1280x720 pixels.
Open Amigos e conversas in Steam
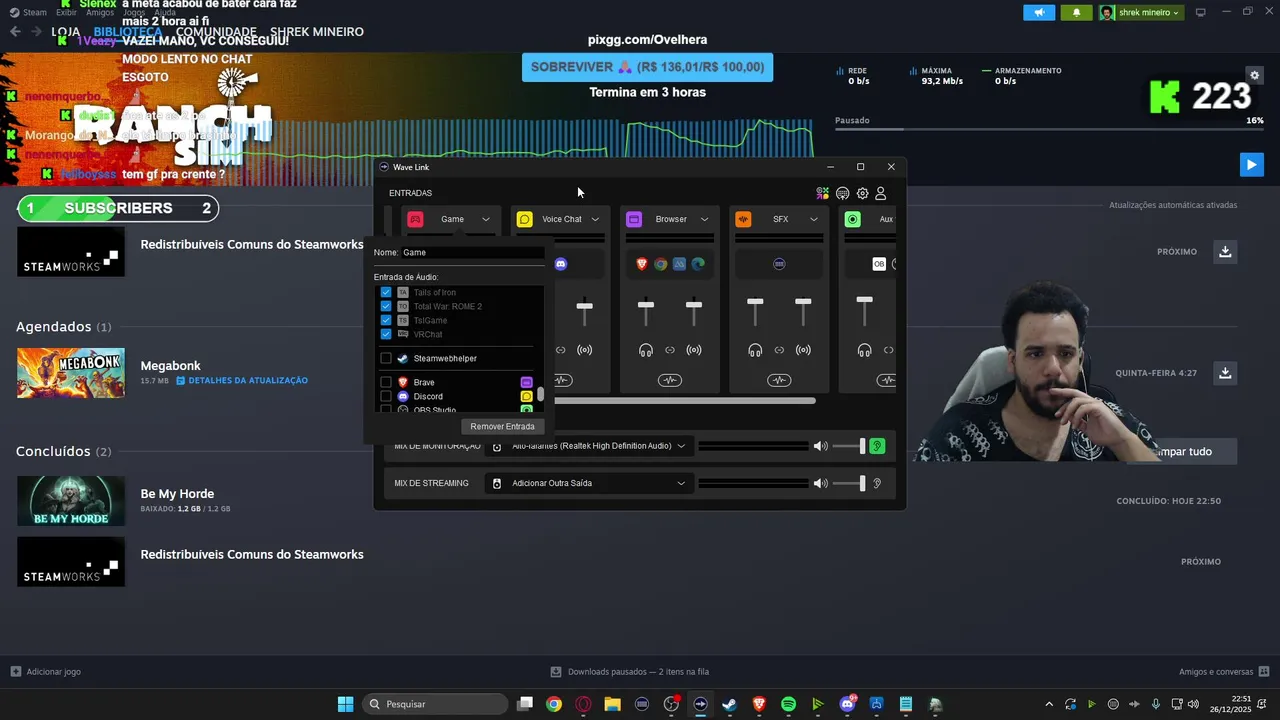click(1224, 672)
